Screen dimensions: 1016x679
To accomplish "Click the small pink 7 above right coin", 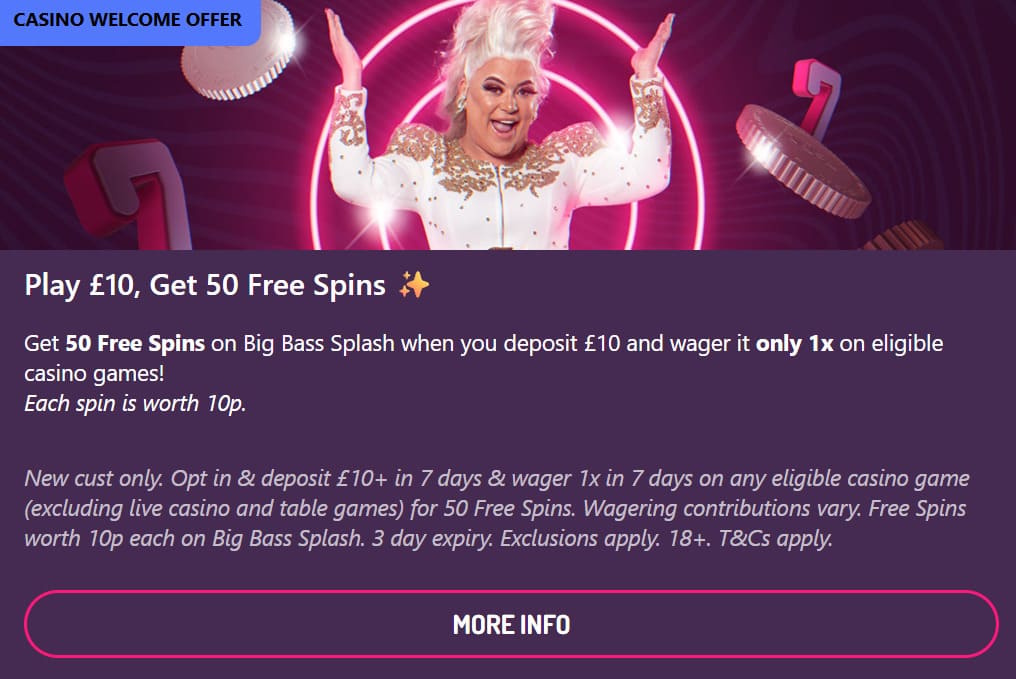I will click(816, 95).
